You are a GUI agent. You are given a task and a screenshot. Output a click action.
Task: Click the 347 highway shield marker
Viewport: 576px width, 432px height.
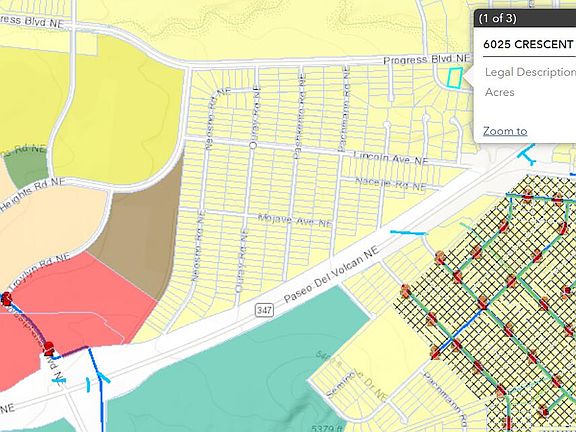coord(264,310)
